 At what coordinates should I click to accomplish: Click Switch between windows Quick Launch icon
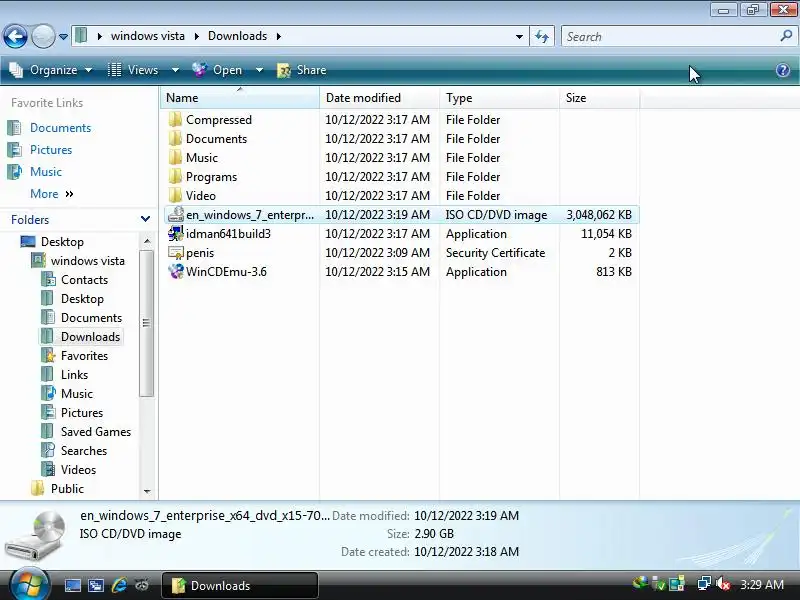(x=95, y=585)
